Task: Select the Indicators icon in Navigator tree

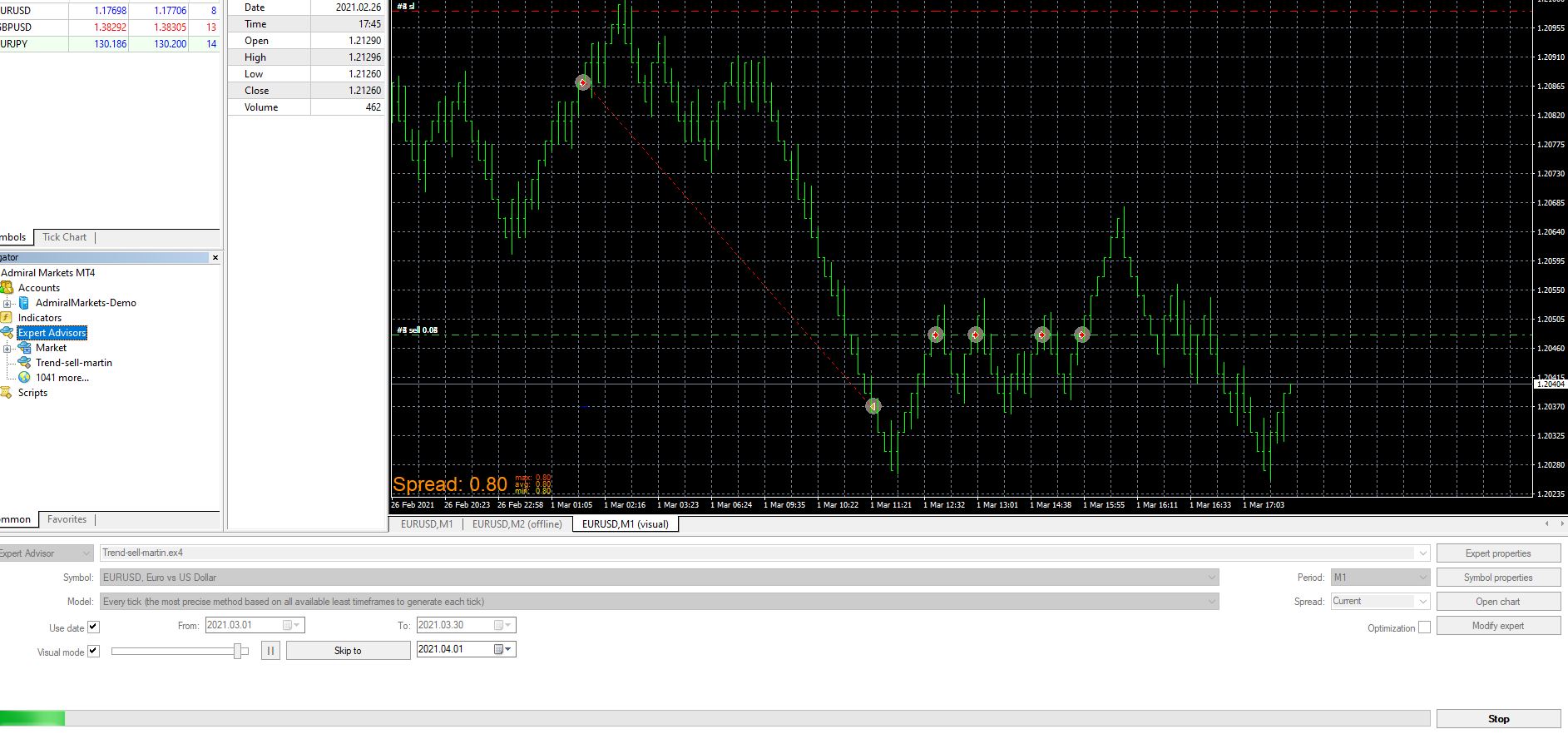Action: [x=6, y=318]
